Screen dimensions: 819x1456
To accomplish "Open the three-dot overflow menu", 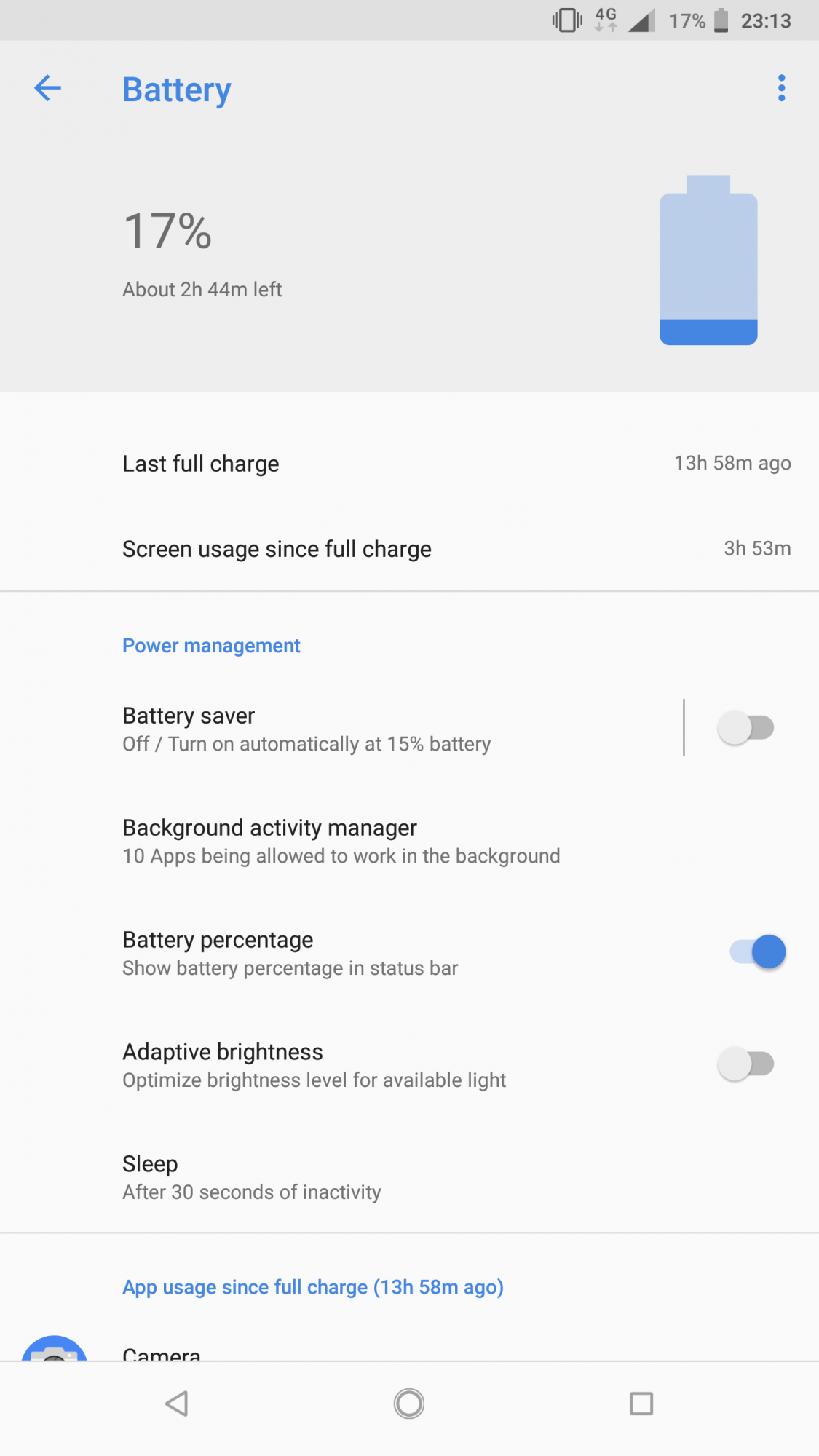I will 781,88.
